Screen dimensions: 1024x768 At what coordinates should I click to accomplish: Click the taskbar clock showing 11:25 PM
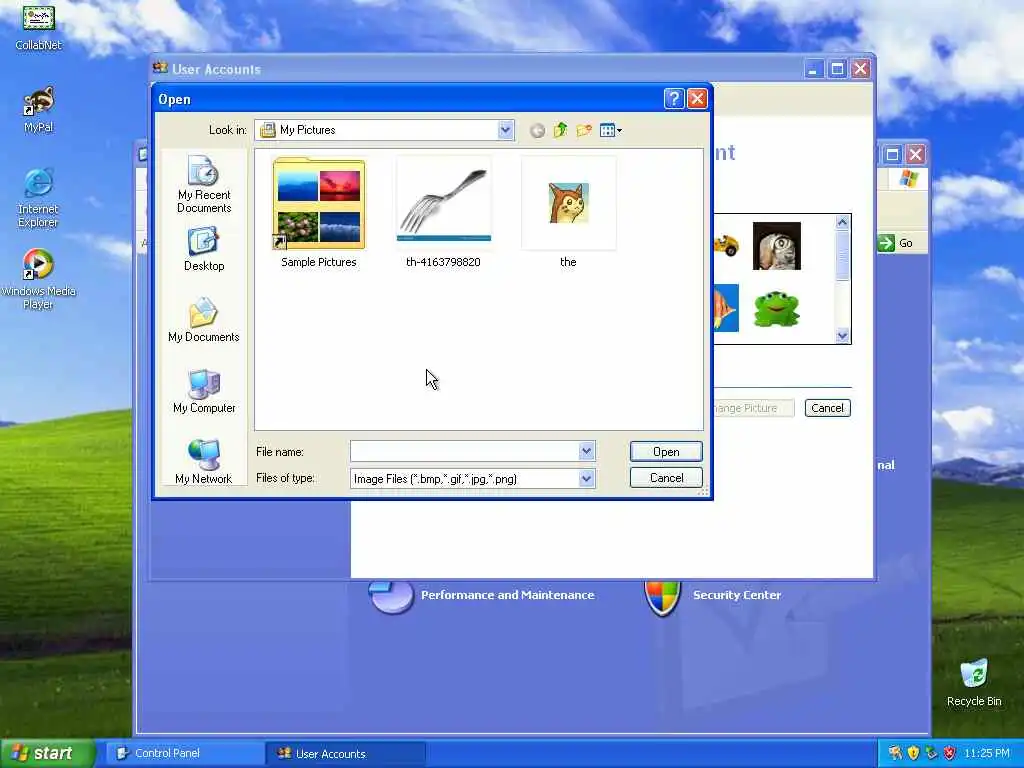pyautogui.click(x=987, y=754)
